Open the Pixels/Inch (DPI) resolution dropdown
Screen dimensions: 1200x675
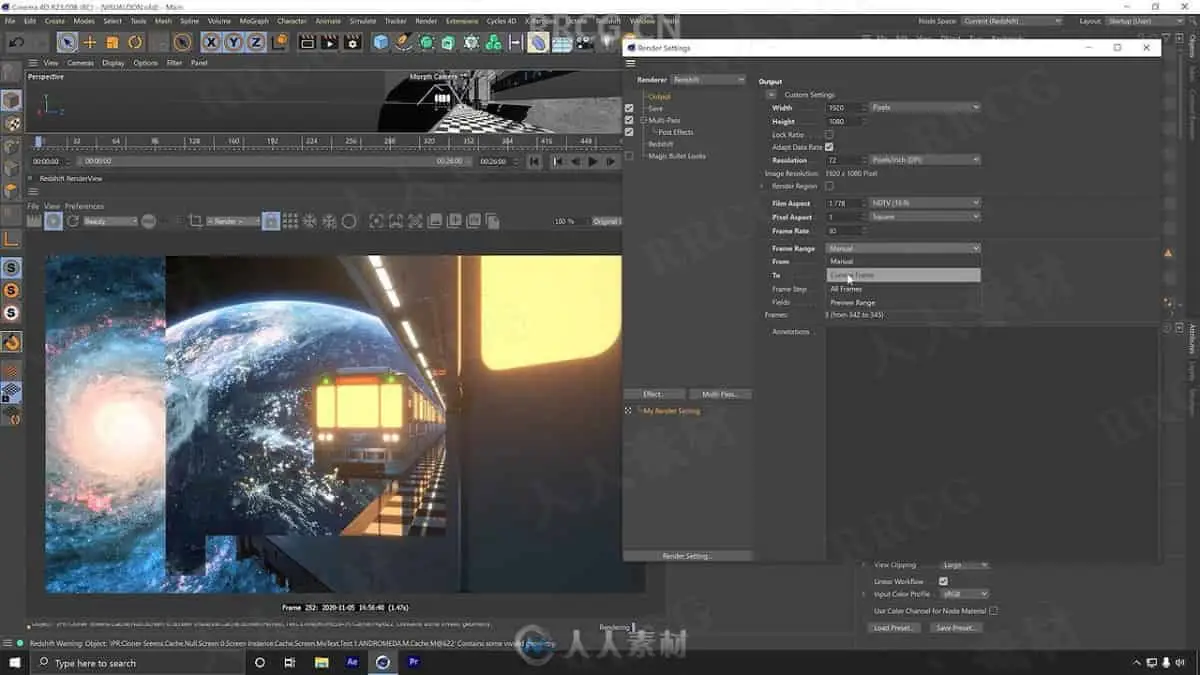tap(925, 160)
